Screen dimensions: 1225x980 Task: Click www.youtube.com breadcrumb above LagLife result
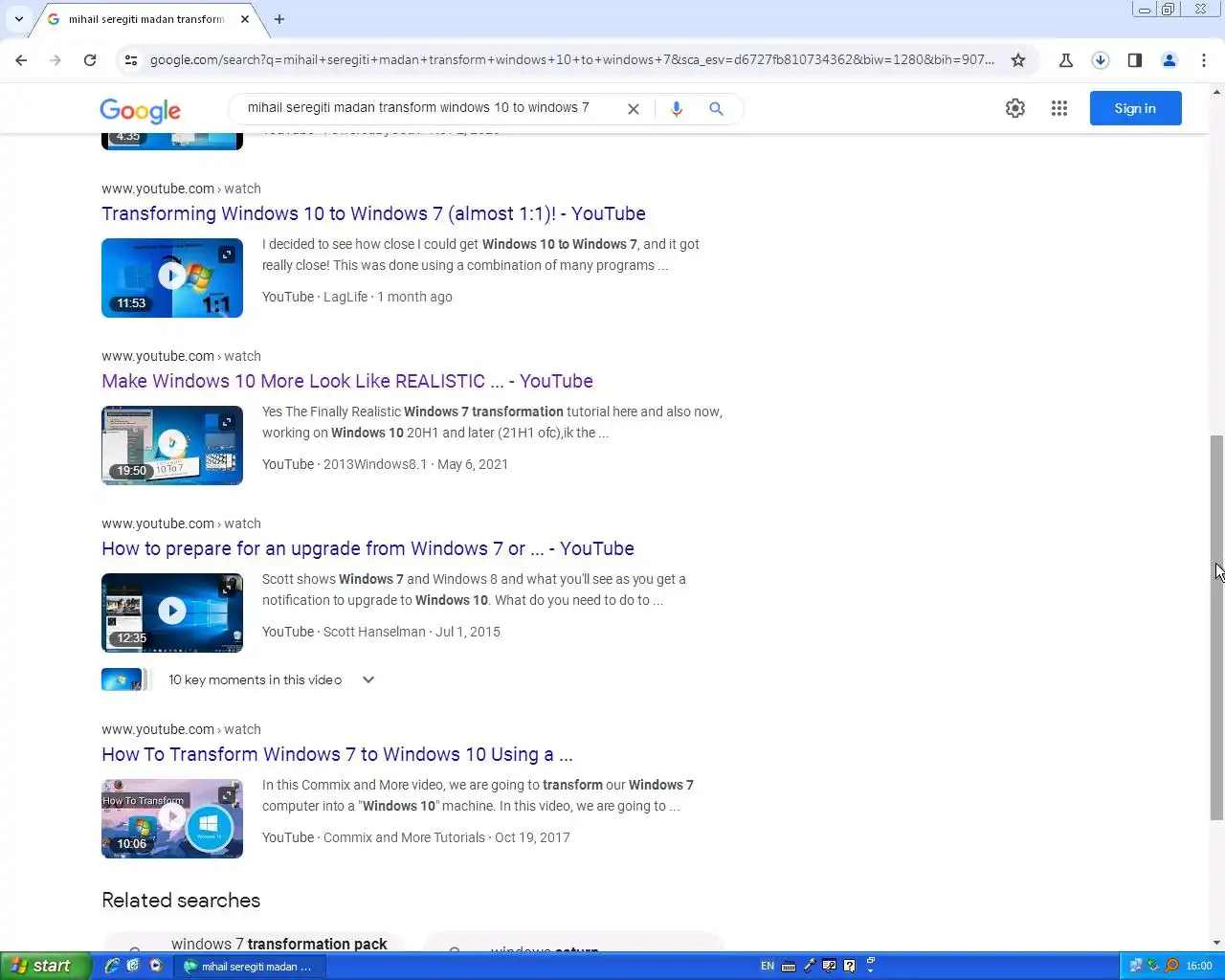(x=158, y=189)
